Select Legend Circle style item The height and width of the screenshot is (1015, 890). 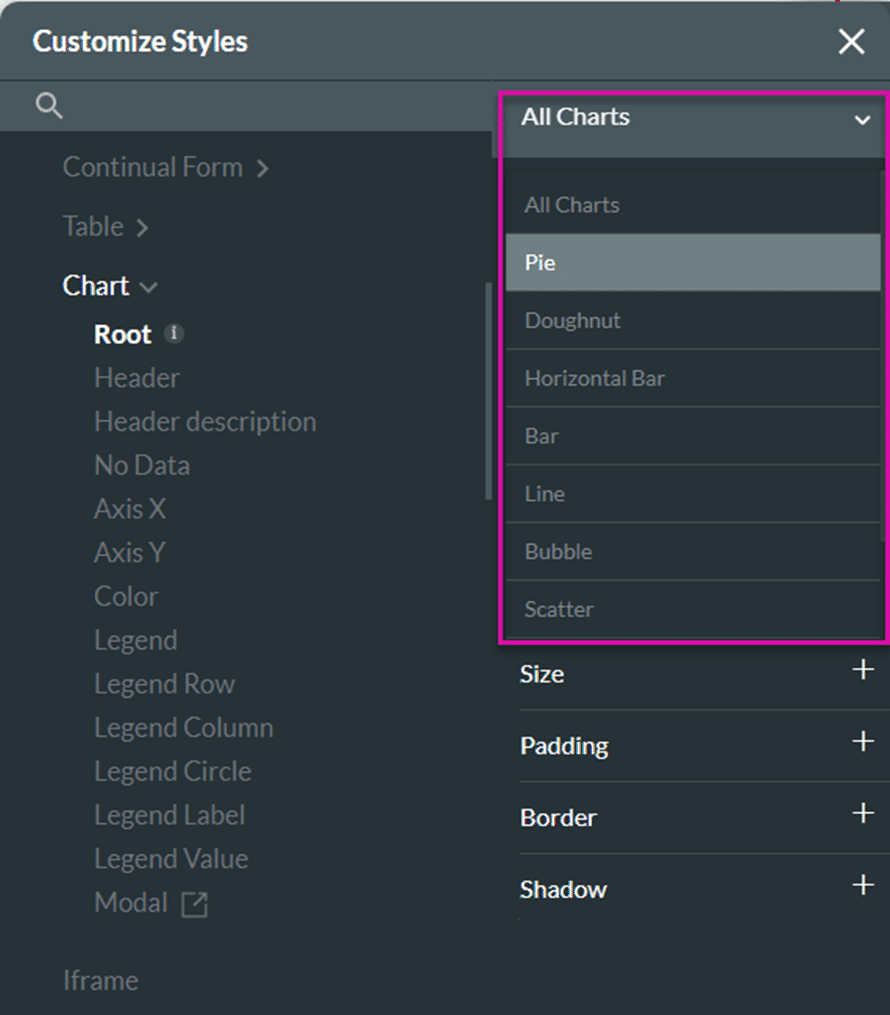pyautogui.click(x=172, y=772)
